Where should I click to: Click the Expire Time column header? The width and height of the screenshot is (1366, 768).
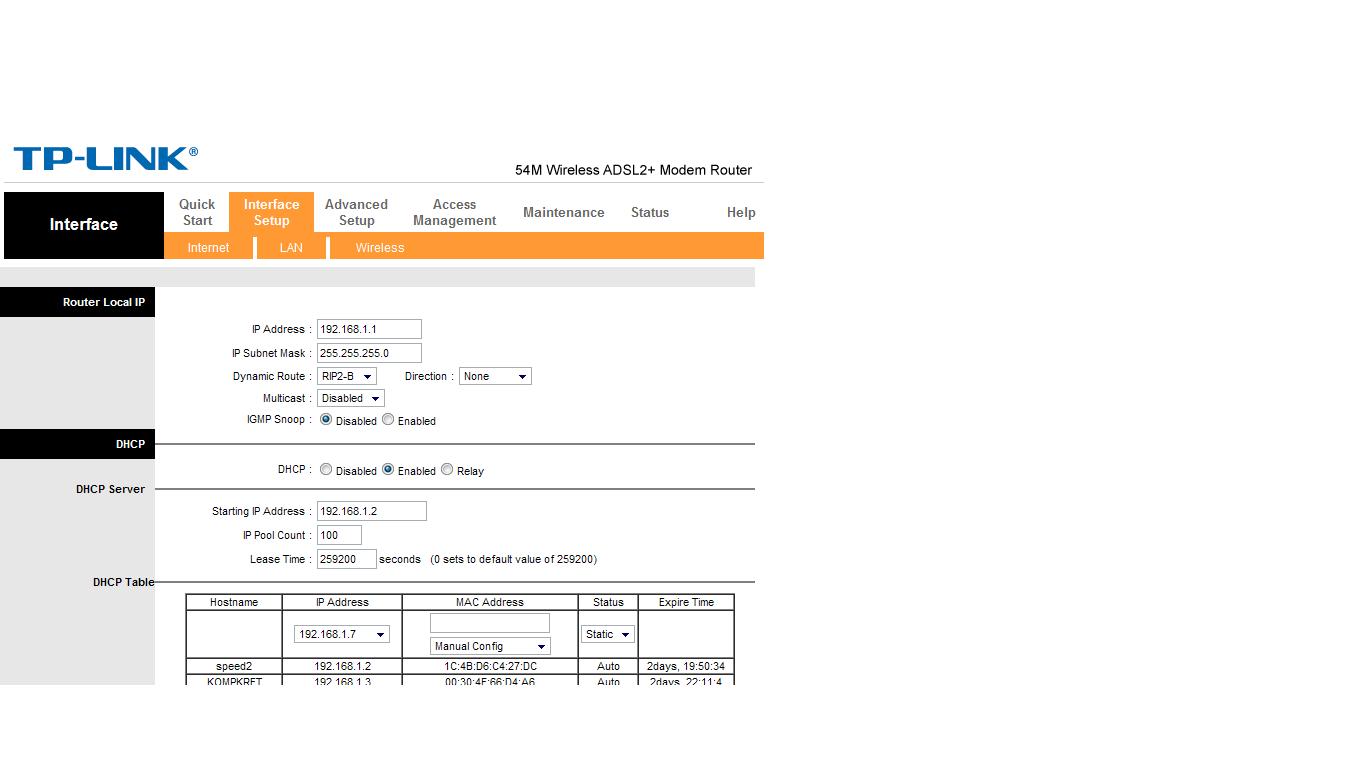click(686, 602)
